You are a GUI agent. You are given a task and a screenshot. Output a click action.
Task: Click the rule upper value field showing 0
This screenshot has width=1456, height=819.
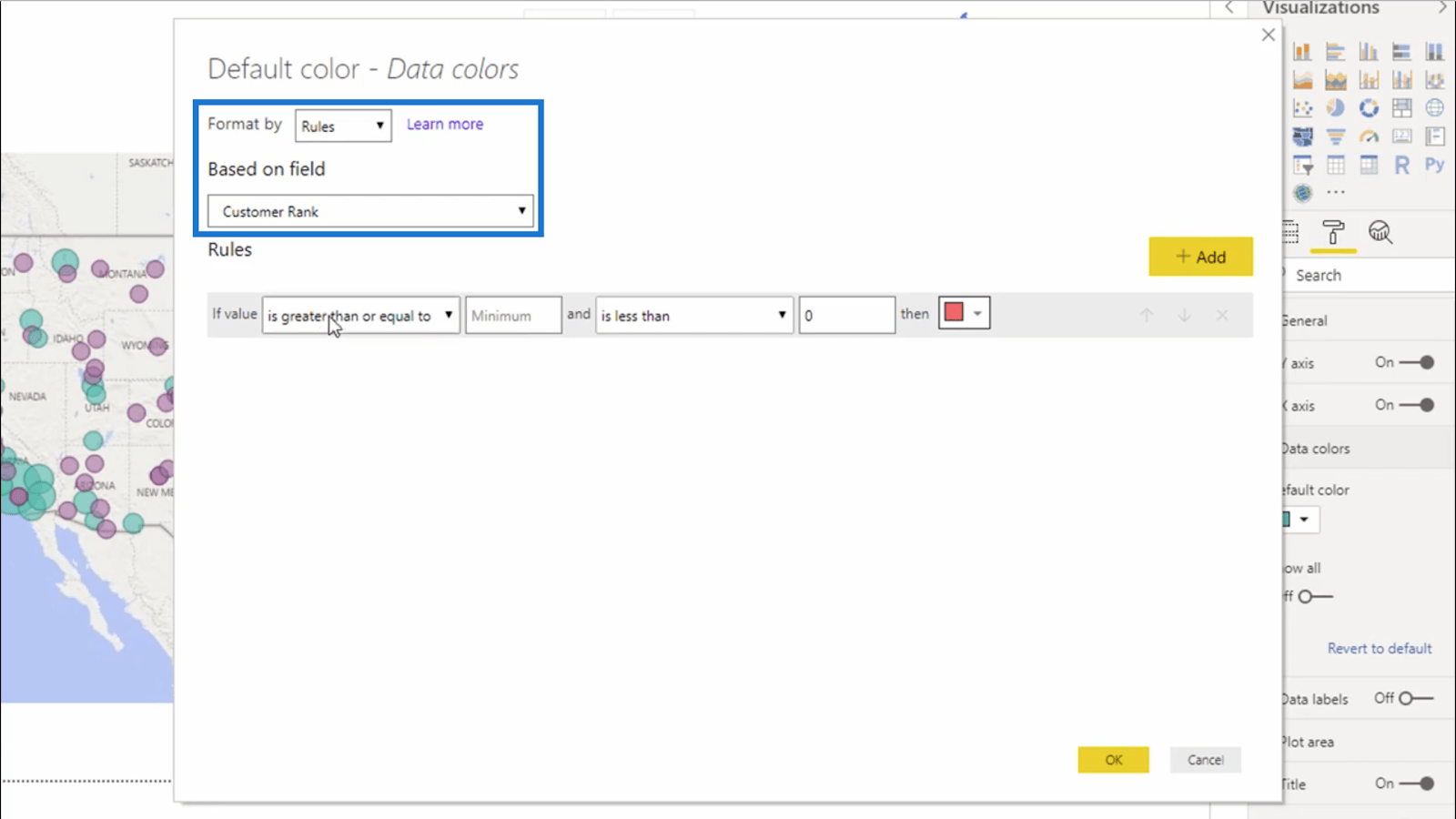[847, 316]
